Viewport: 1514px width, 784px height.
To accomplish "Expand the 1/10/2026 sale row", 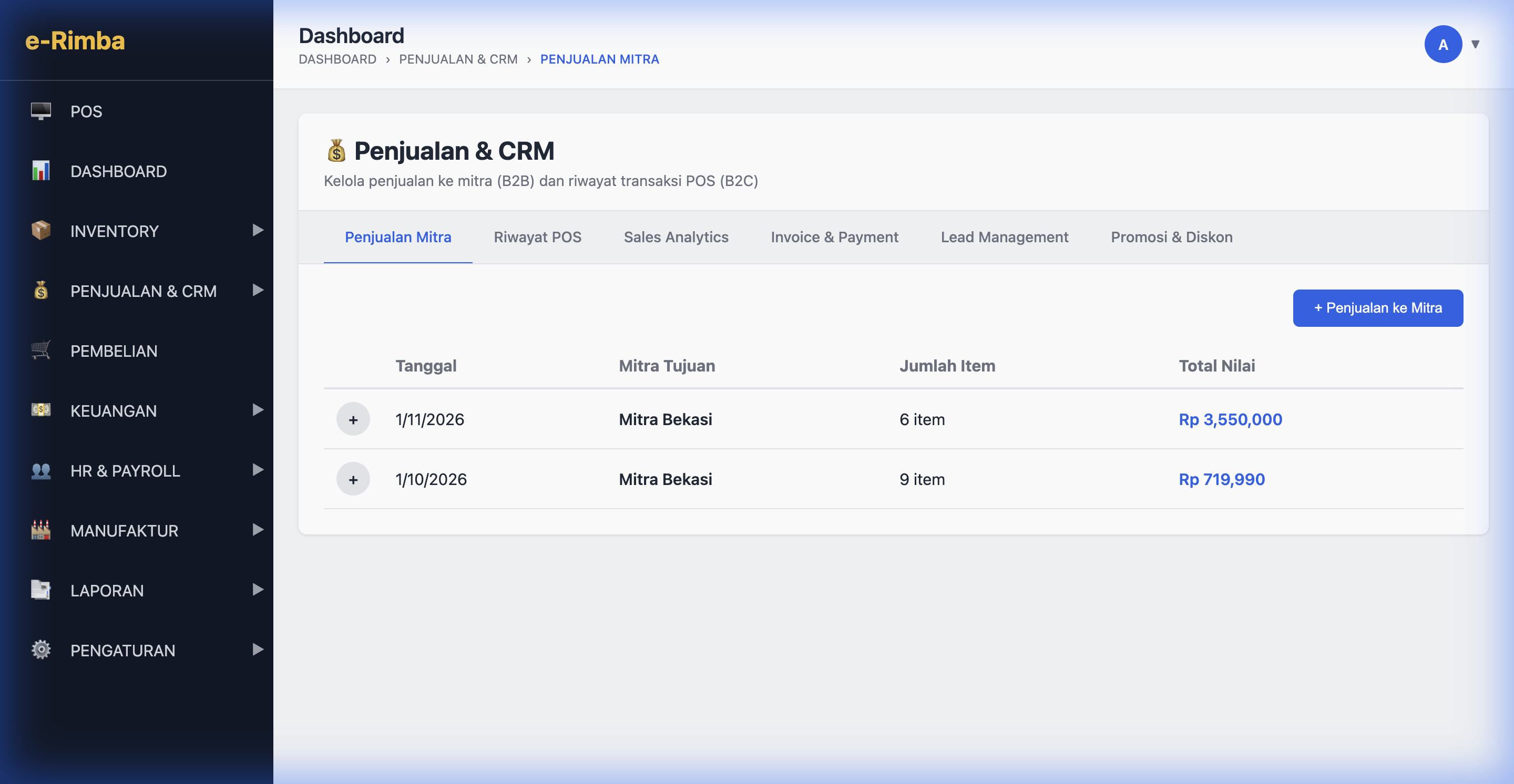I will pyautogui.click(x=353, y=479).
